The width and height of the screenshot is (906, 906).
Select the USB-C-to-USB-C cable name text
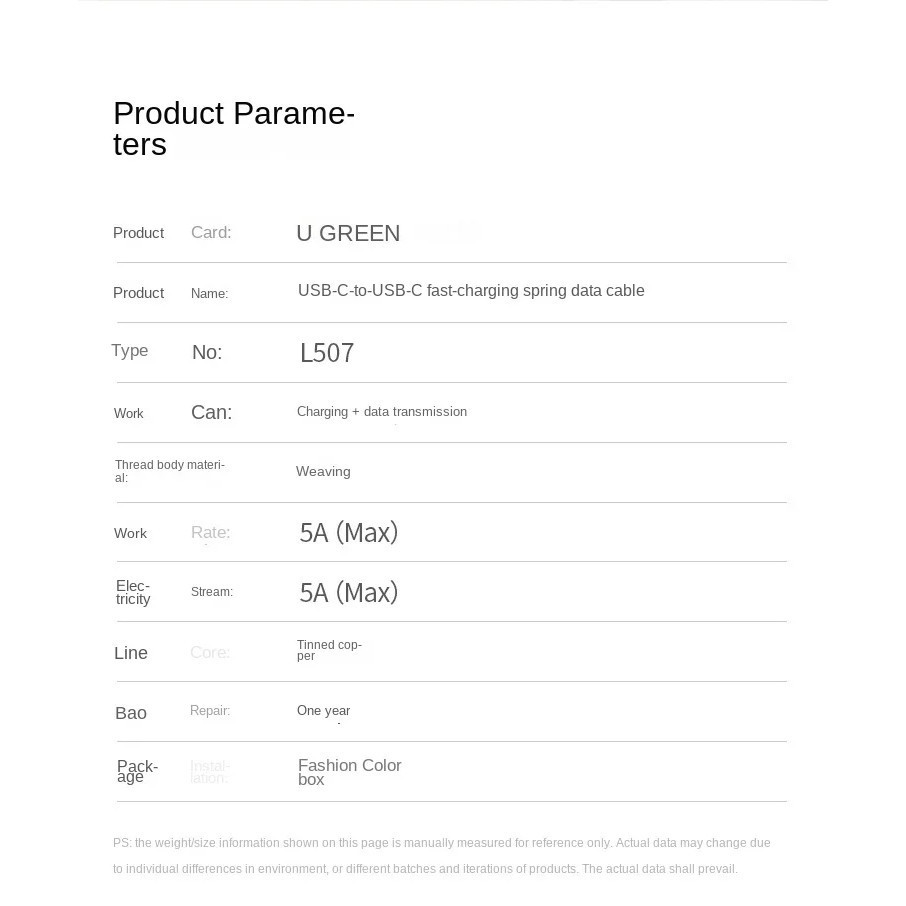(x=471, y=291)
